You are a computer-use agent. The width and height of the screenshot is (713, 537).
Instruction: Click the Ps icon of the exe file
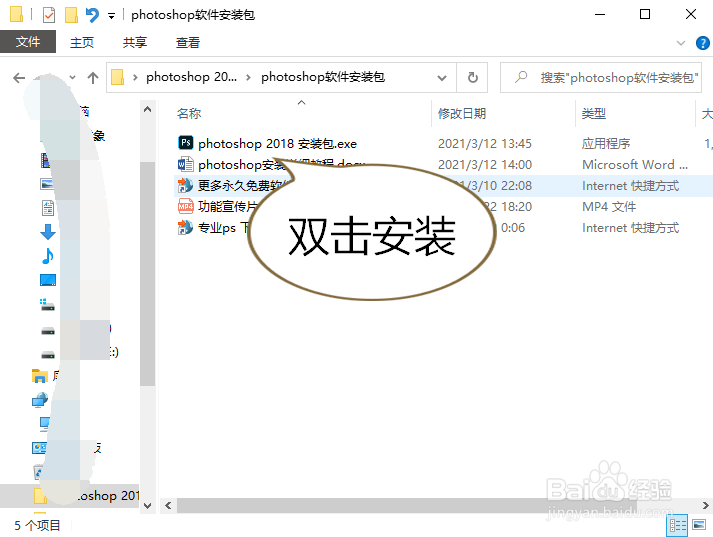pyautogui.click(x=186, y=143)
